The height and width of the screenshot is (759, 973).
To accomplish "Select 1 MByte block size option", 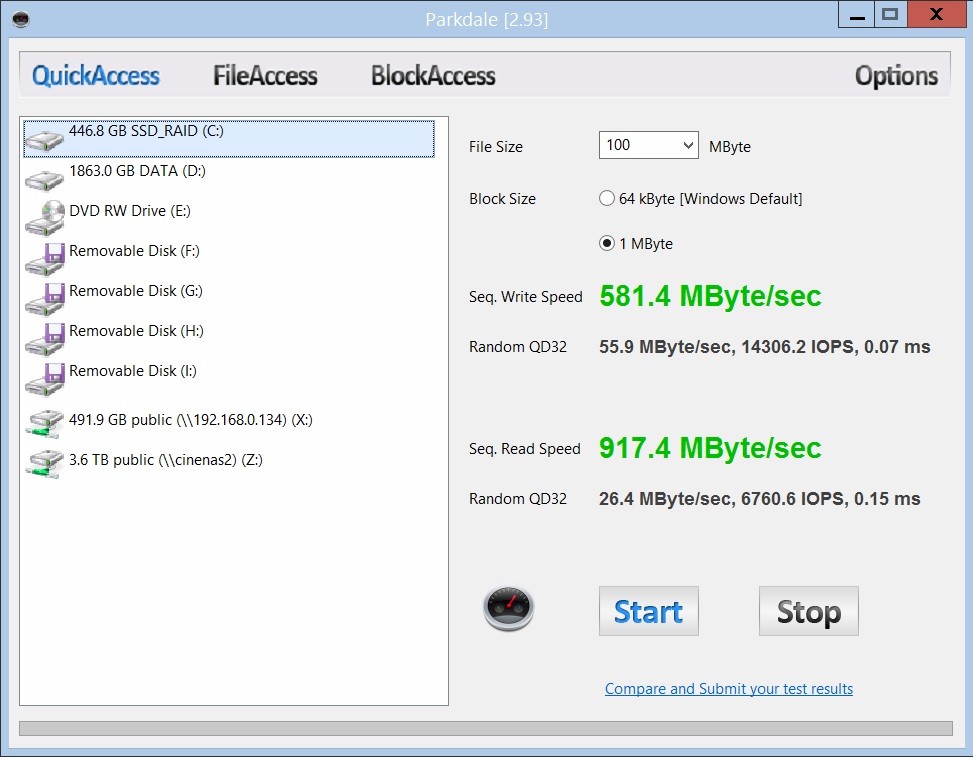I will coord(636,243).
